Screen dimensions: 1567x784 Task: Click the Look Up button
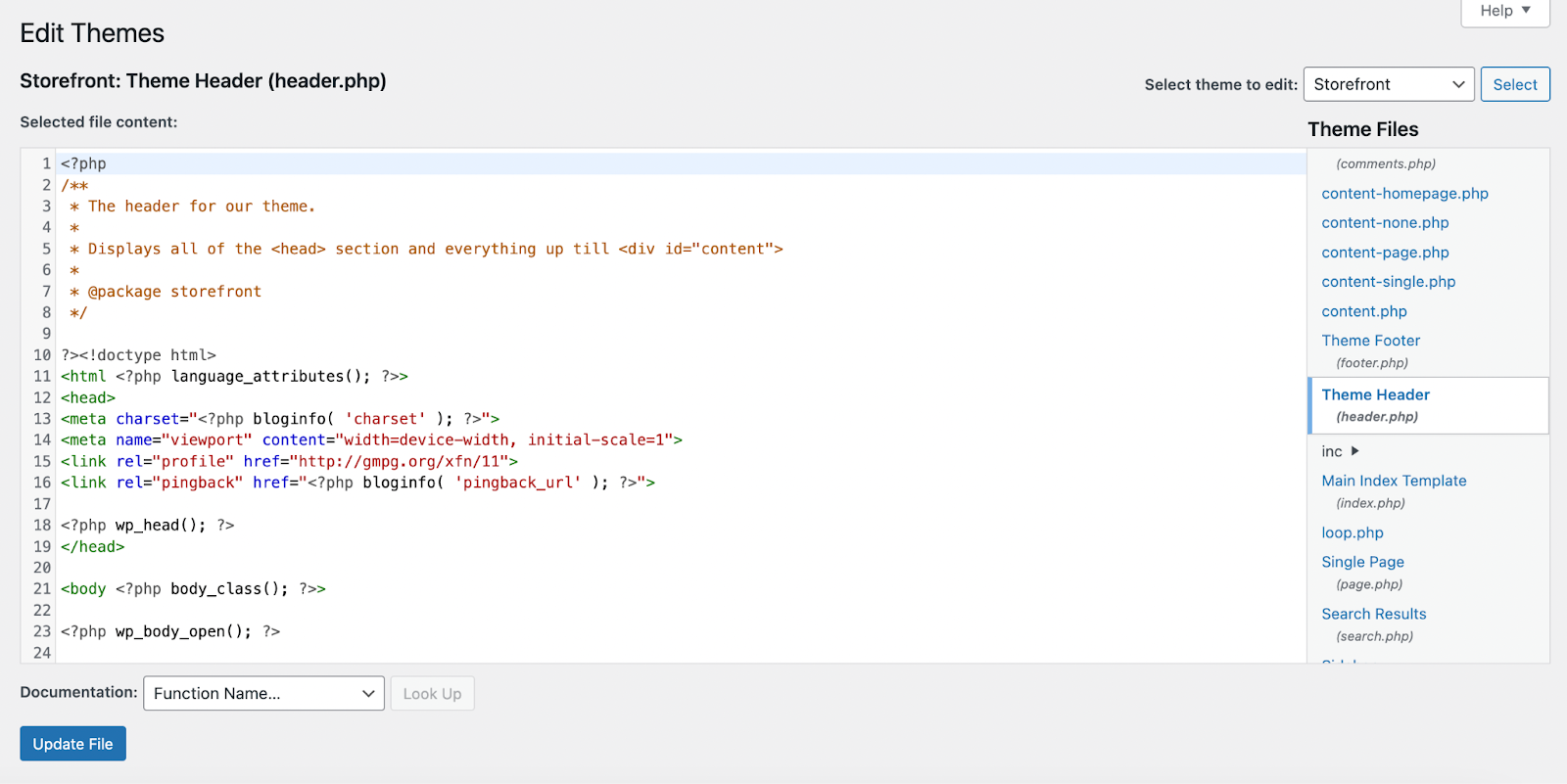pyautogui.click(x=432, y=693)
